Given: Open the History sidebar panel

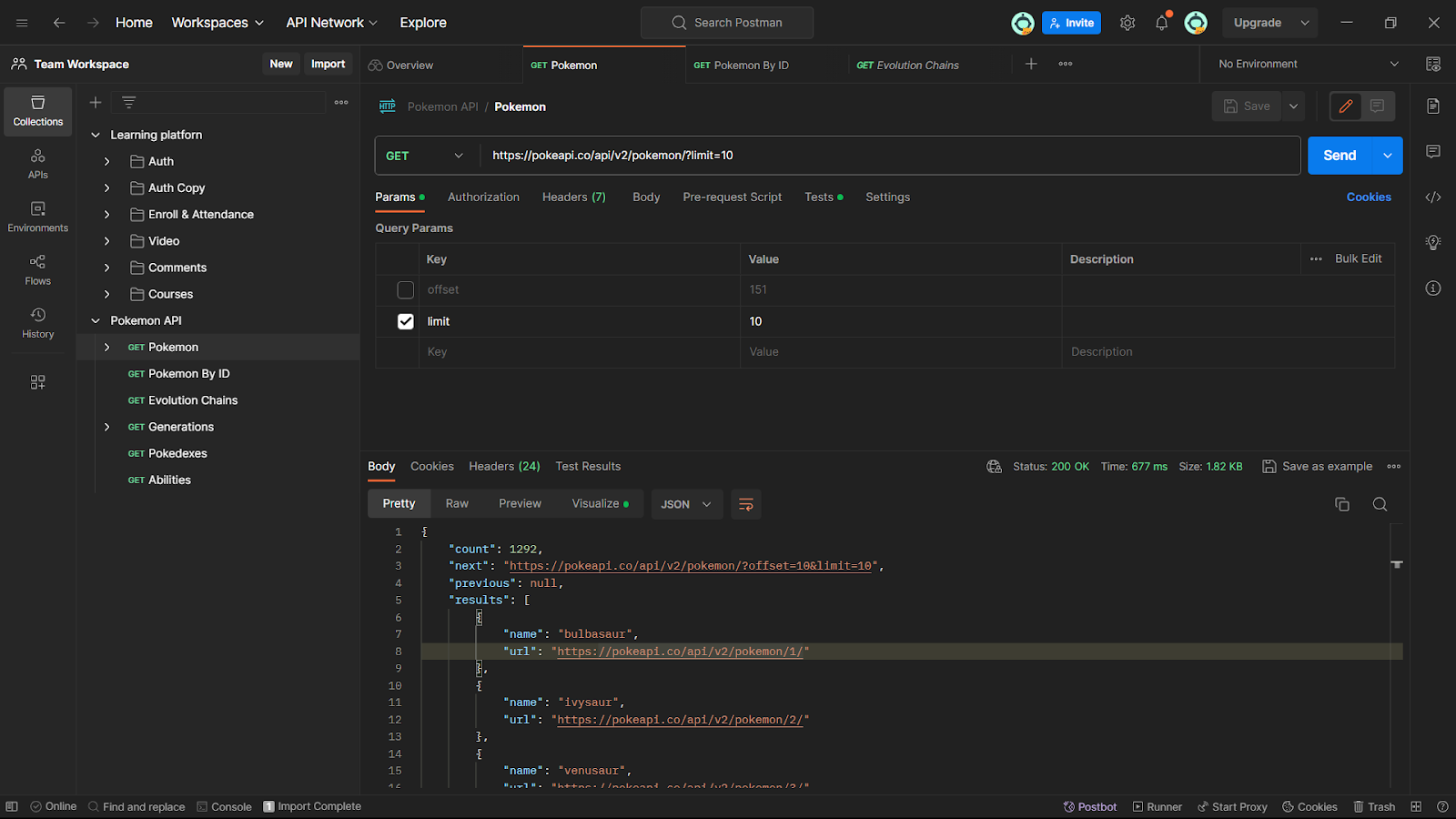Looking at the screenshot, I should click(38, 323).
